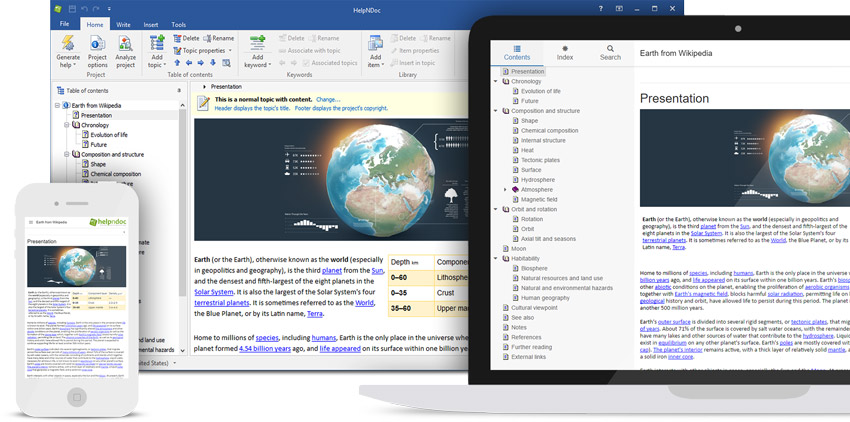The width and height of the screenshot is (850, 422).
Task: Click the Generate help lightning icon
Action: click(x=68, y=43)
